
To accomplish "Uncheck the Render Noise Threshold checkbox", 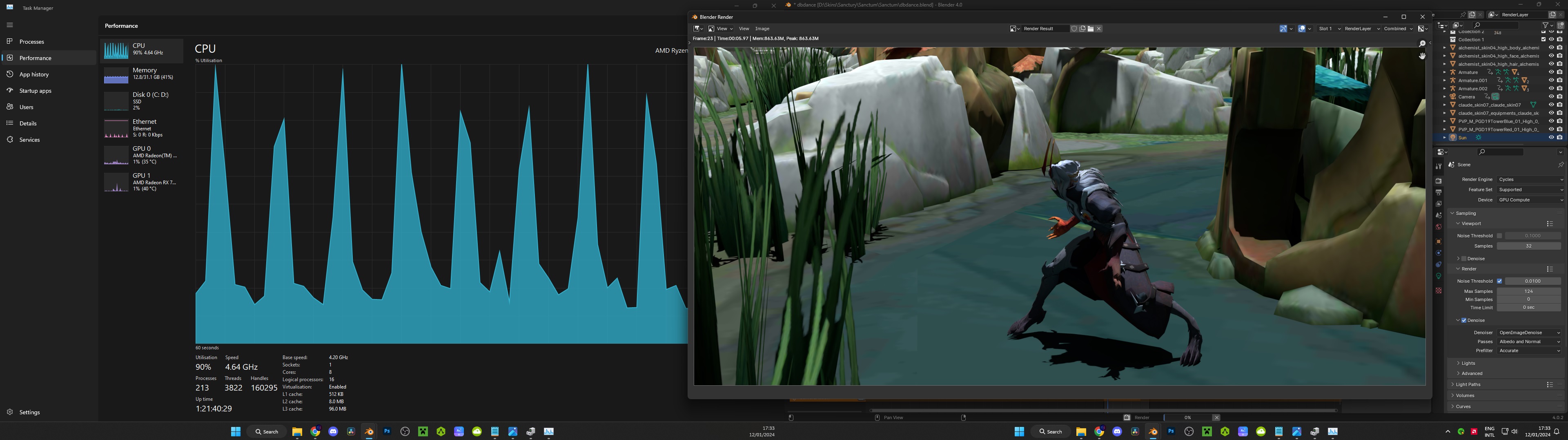I will 1499,281.
